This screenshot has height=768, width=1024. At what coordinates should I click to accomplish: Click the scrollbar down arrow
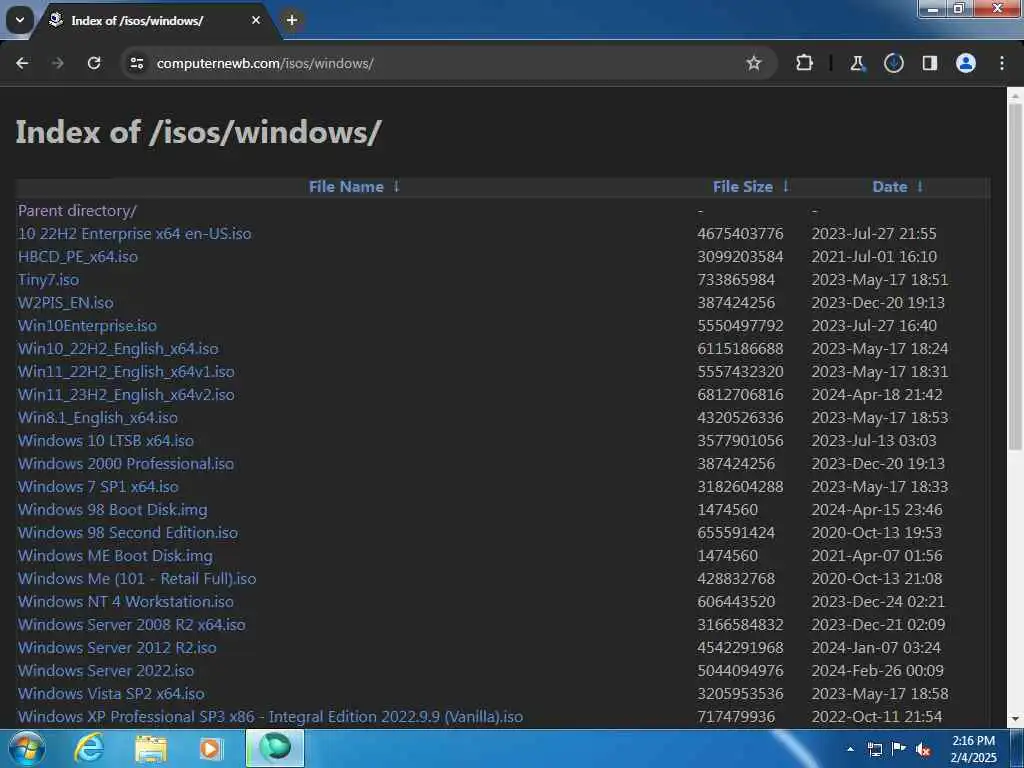coord(1015,720)
